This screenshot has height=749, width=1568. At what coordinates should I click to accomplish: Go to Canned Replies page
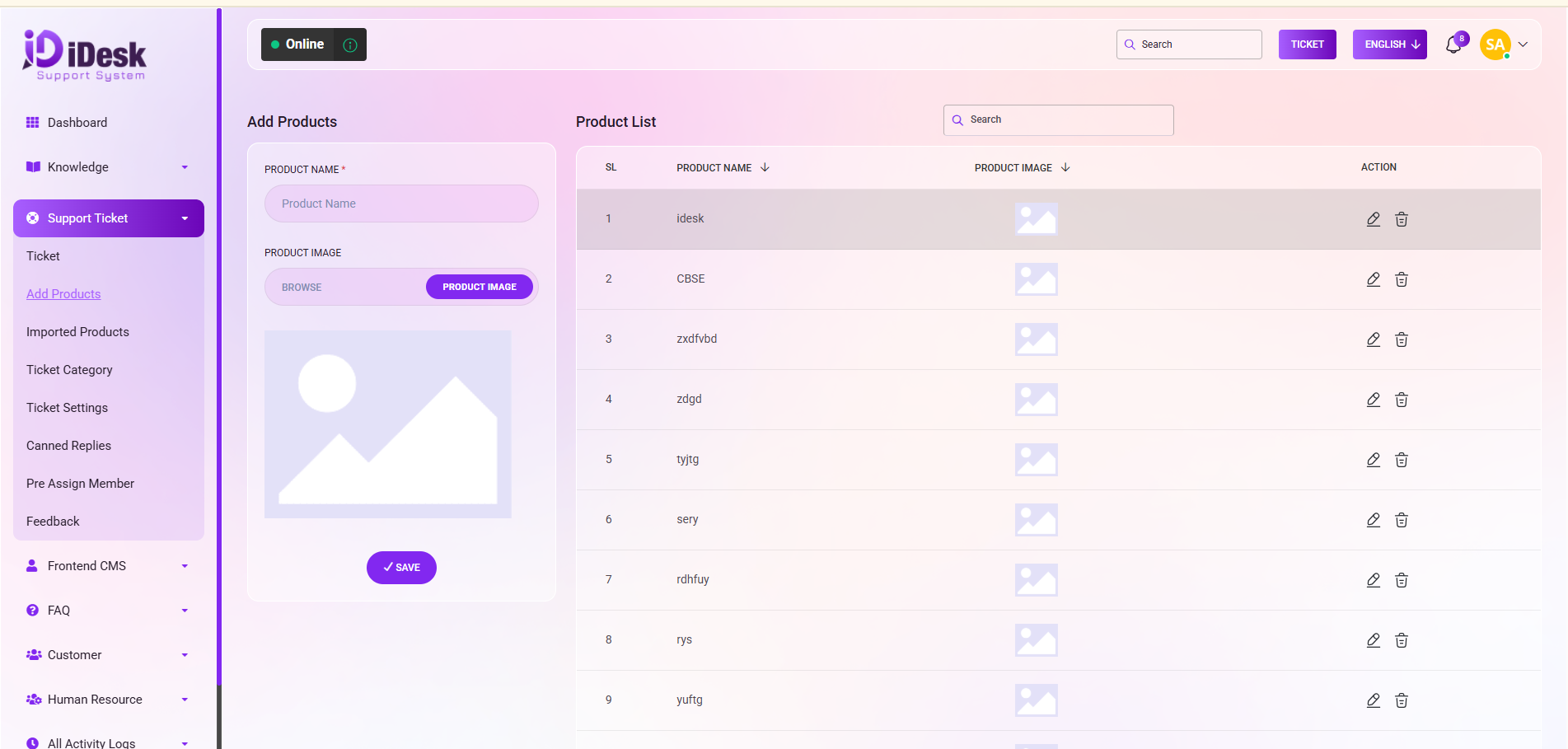(68, 446)
